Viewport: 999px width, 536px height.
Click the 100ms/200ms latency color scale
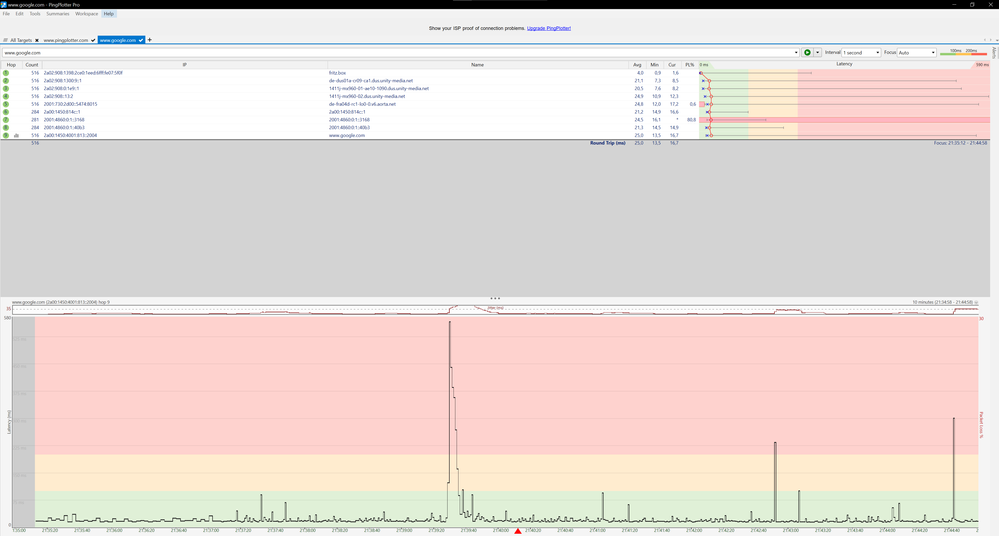(x=963, y=52)
